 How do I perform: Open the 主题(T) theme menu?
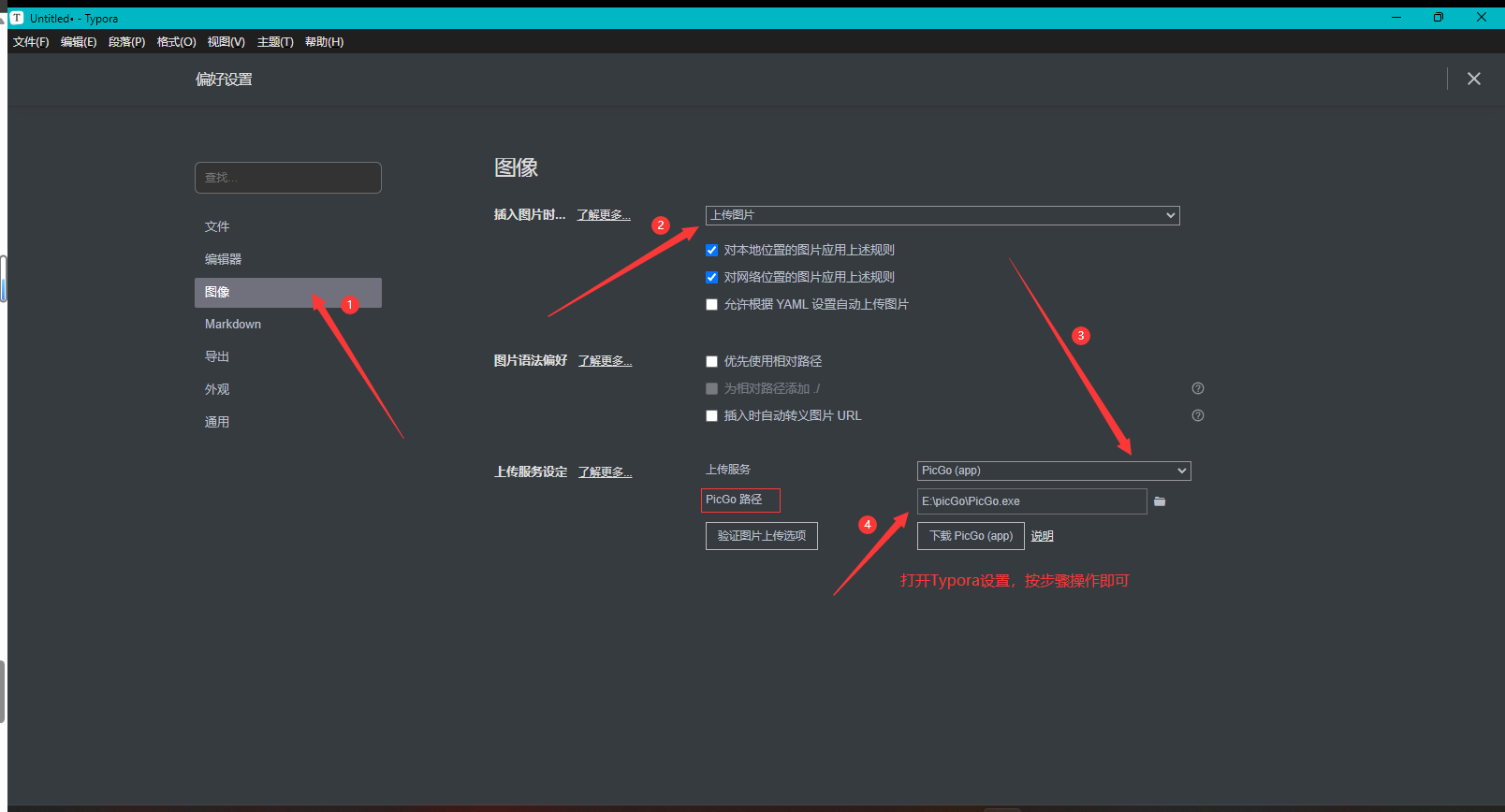point(275,42)
